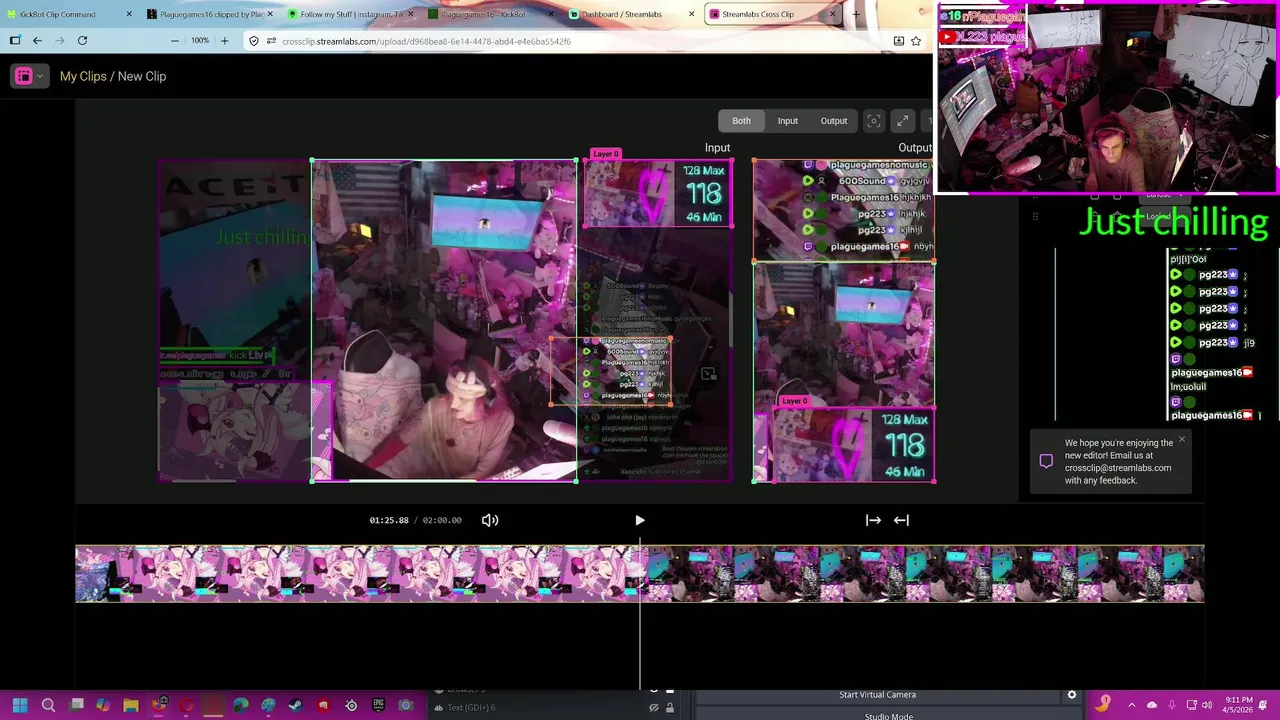
Task: Open the Follow my Stuff Instagram tab
Action: (350, 14)
